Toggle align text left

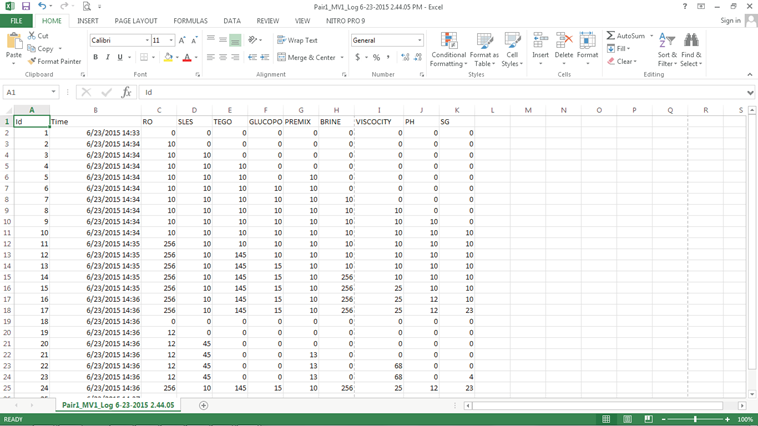[x=211, y=57]
